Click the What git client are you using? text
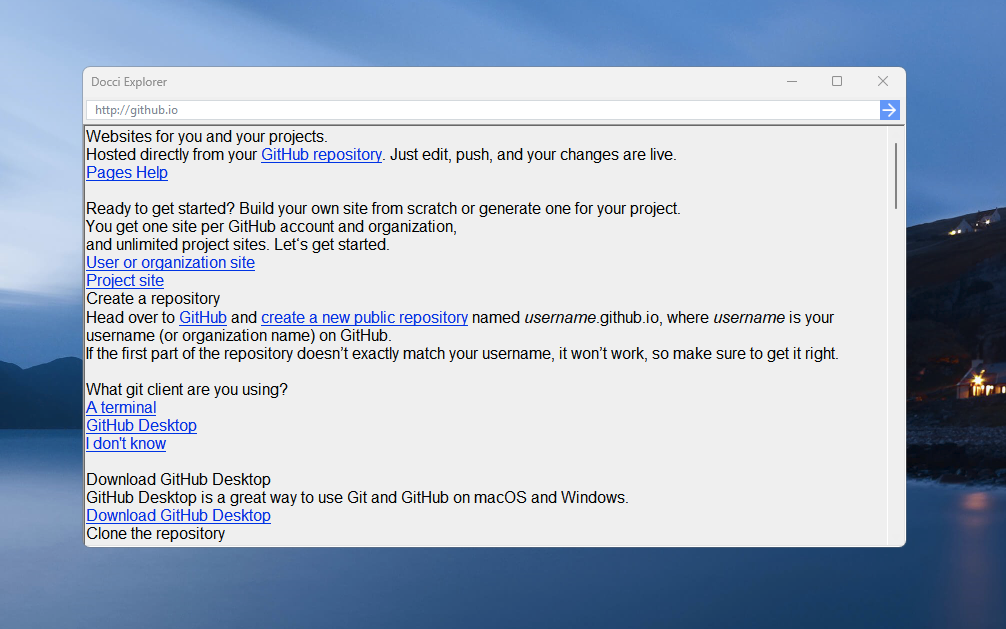Viewport: 1006px width, 629px height. tap(187, 390)
